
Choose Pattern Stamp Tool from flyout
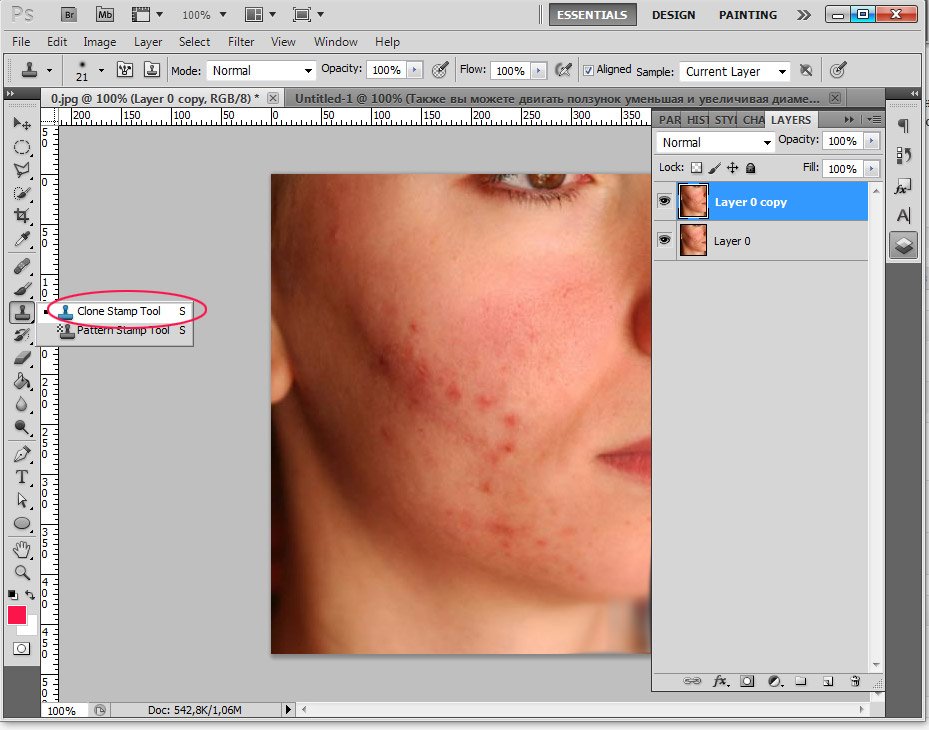tap(123, 330)
